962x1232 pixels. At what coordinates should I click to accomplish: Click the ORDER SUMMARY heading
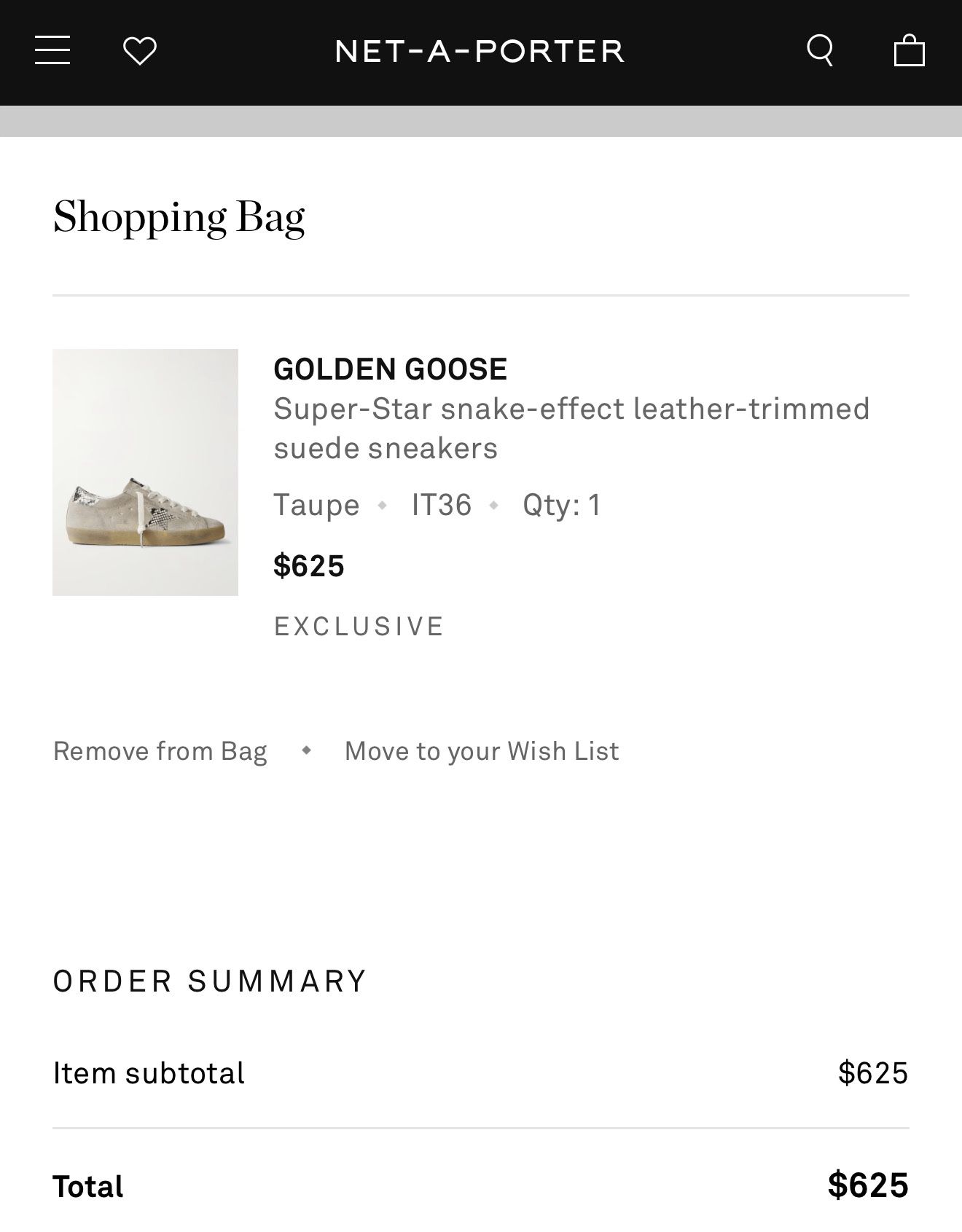tap(208, 981)
